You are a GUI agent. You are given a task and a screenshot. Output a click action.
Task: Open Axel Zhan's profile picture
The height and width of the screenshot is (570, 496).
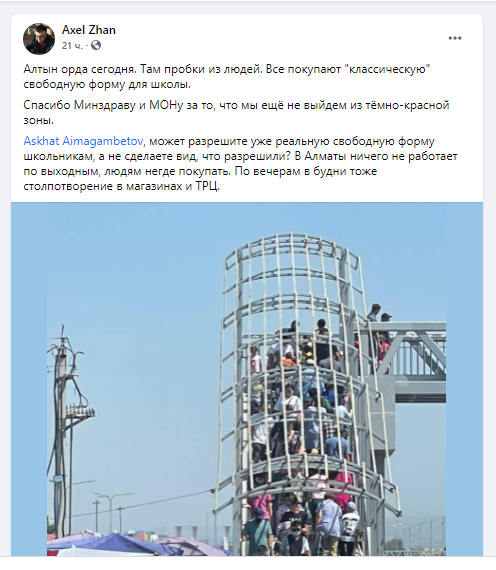coord(39,39)
